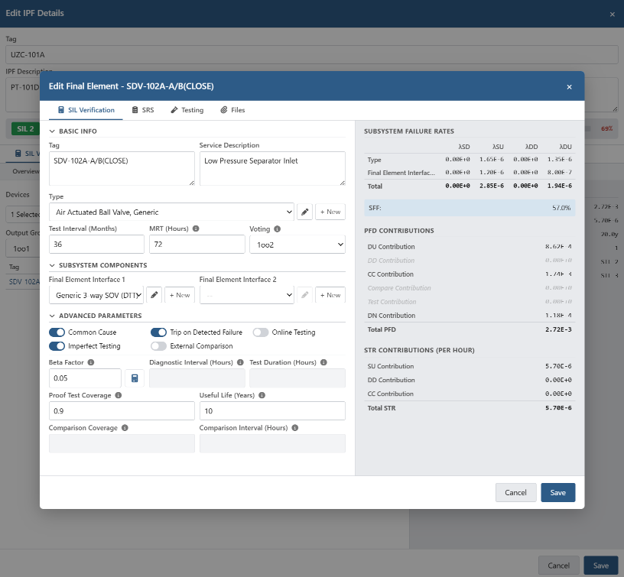Collapse the Advanced Parameters section
This screenshot has height=577, width=624.
tap(52, 316)
